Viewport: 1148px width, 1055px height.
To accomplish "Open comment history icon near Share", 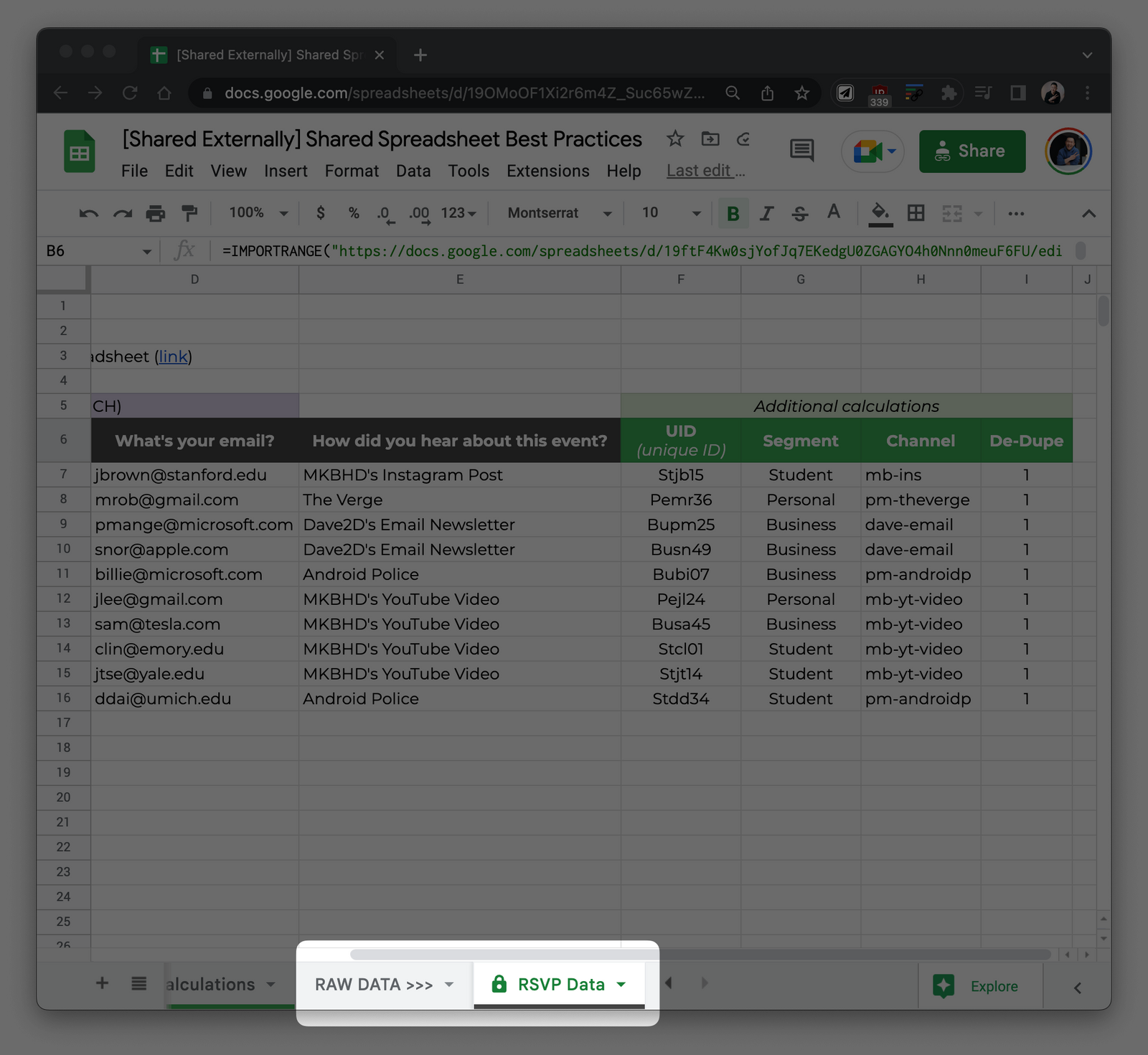I will point(801,151).
